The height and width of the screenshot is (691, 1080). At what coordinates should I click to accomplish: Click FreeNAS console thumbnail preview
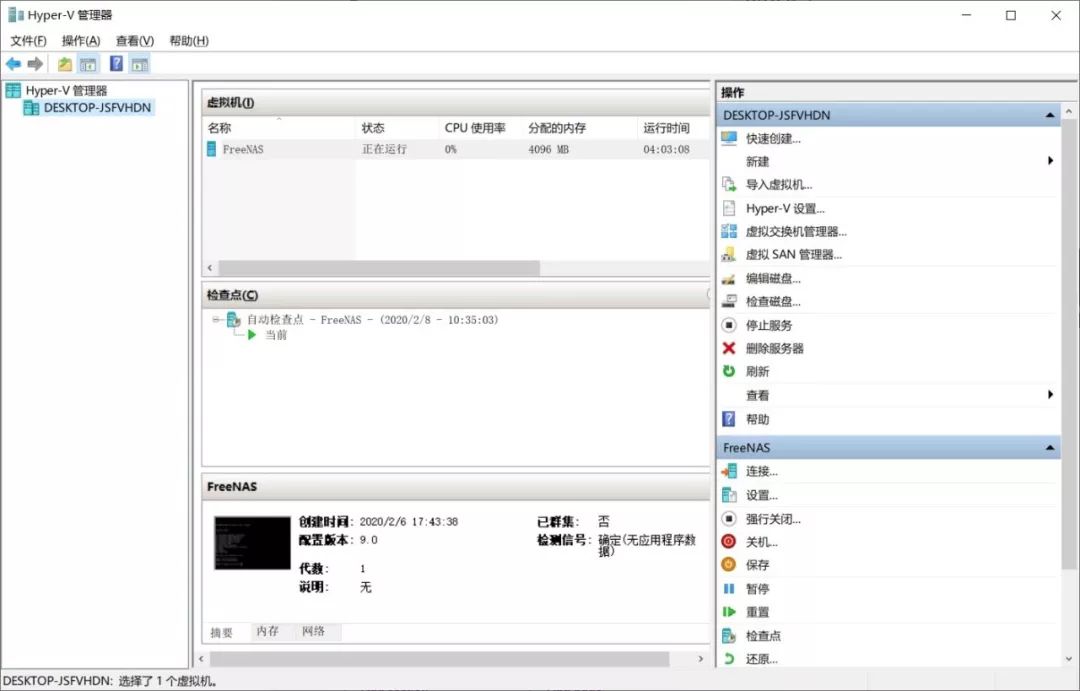[x=252, y=543]
